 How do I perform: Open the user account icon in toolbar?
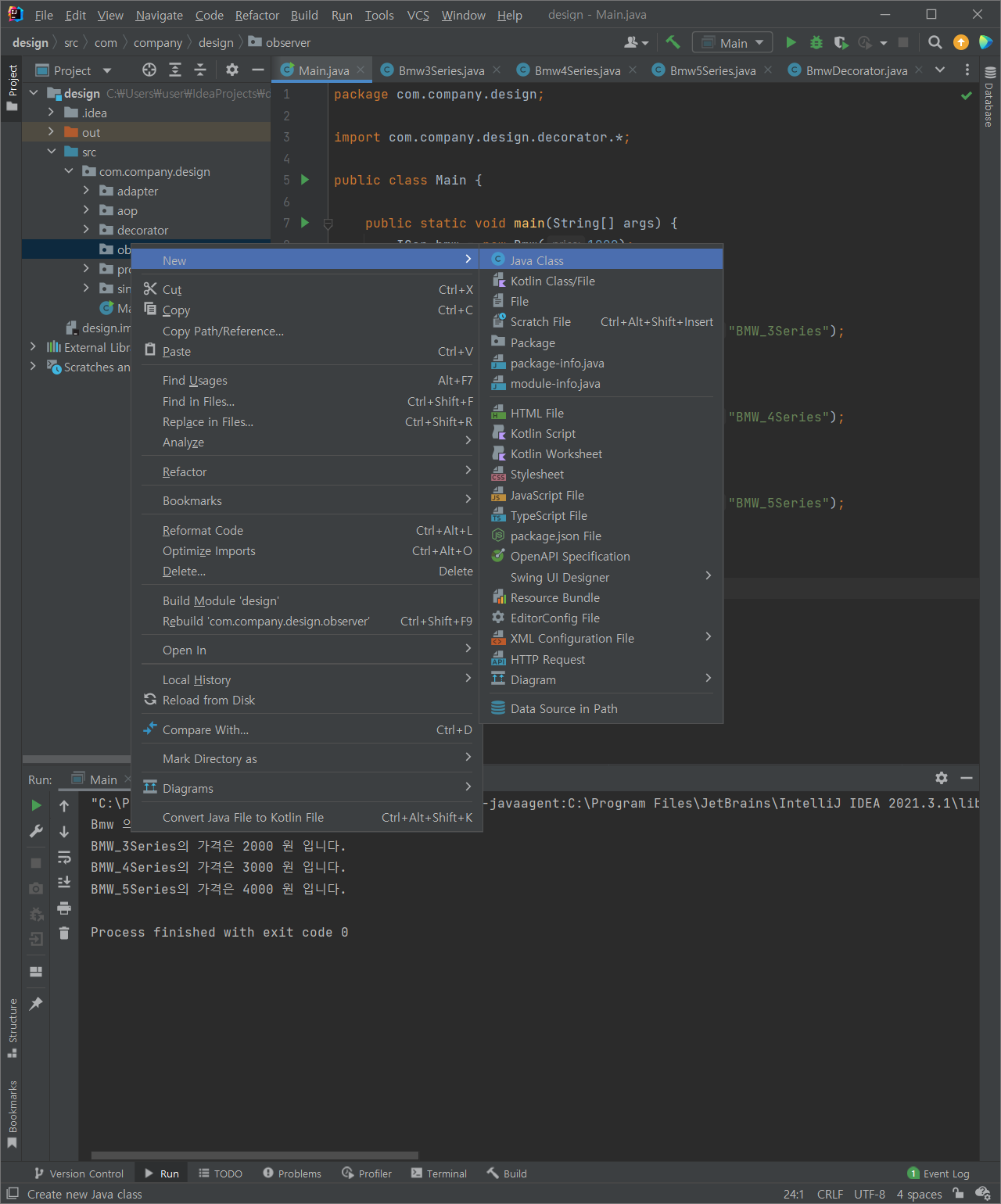636,42
